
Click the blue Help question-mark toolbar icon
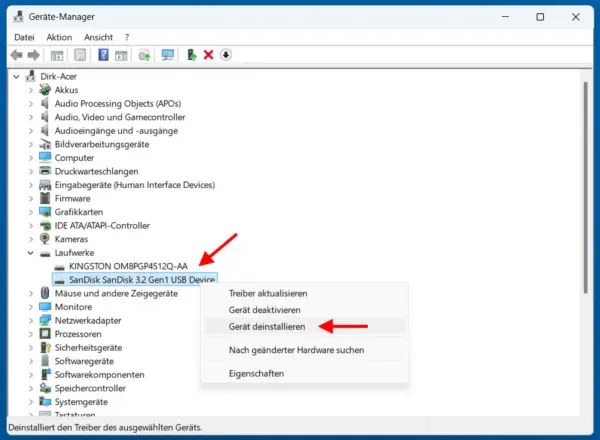103,55
